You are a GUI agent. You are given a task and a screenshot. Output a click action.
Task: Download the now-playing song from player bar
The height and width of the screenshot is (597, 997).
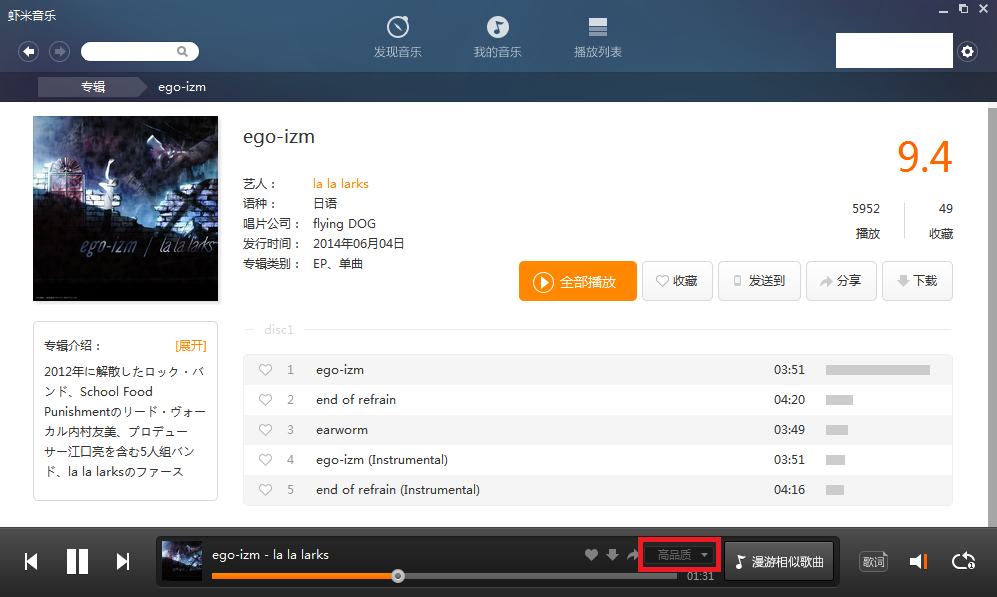pos(612,554)
